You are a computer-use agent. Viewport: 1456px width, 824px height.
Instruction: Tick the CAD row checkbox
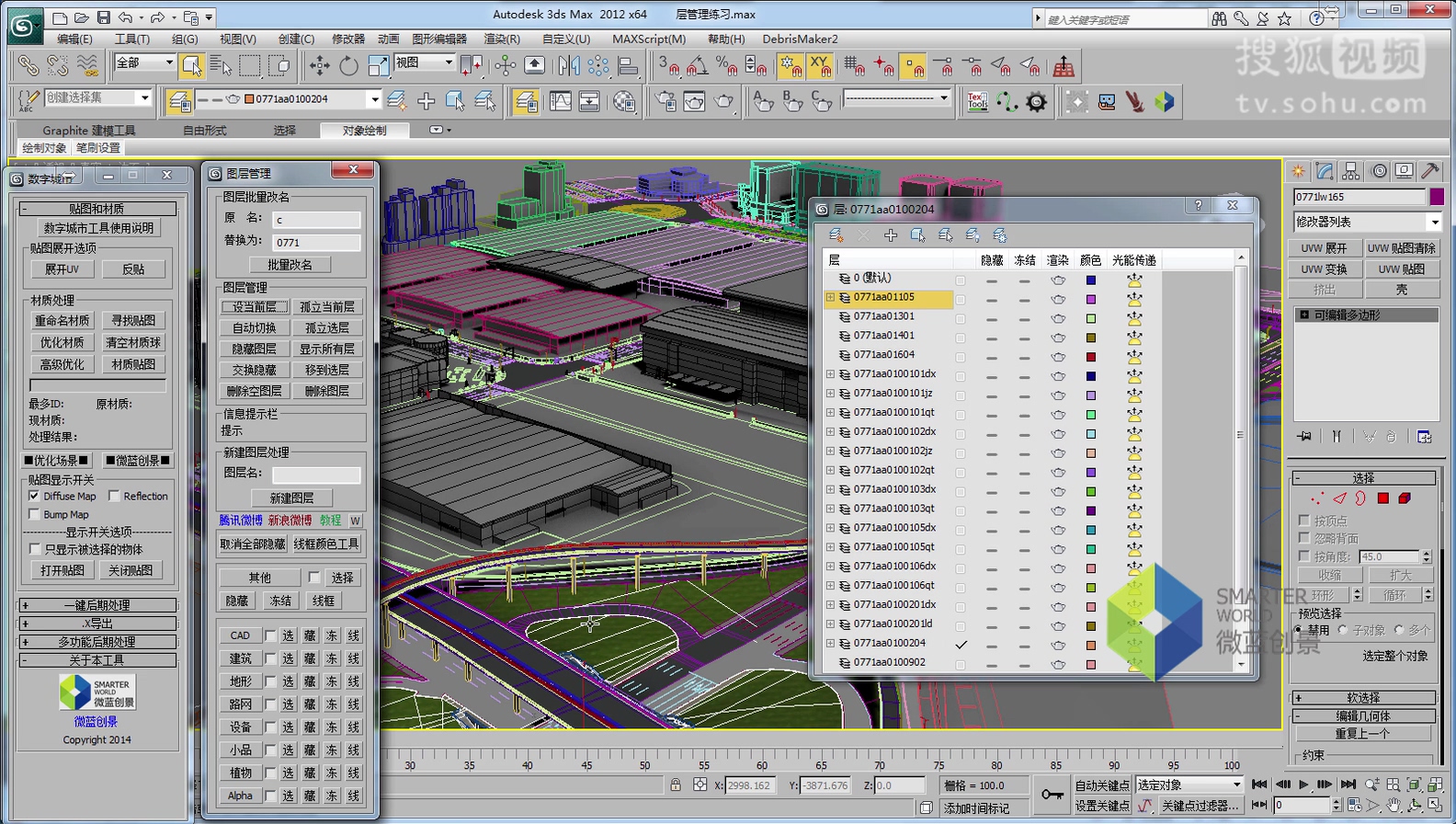click(x=270, y=635)
